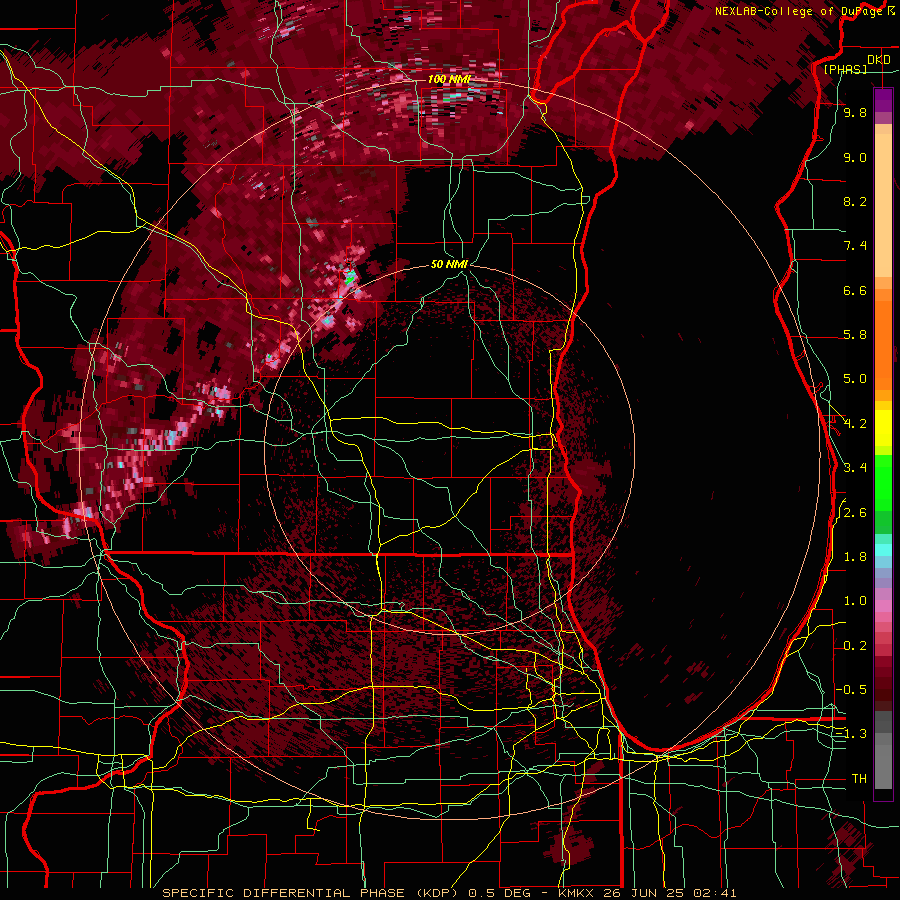
Task: Pick the gray bottom color bar segment
Action: click(x=883, y=766)
